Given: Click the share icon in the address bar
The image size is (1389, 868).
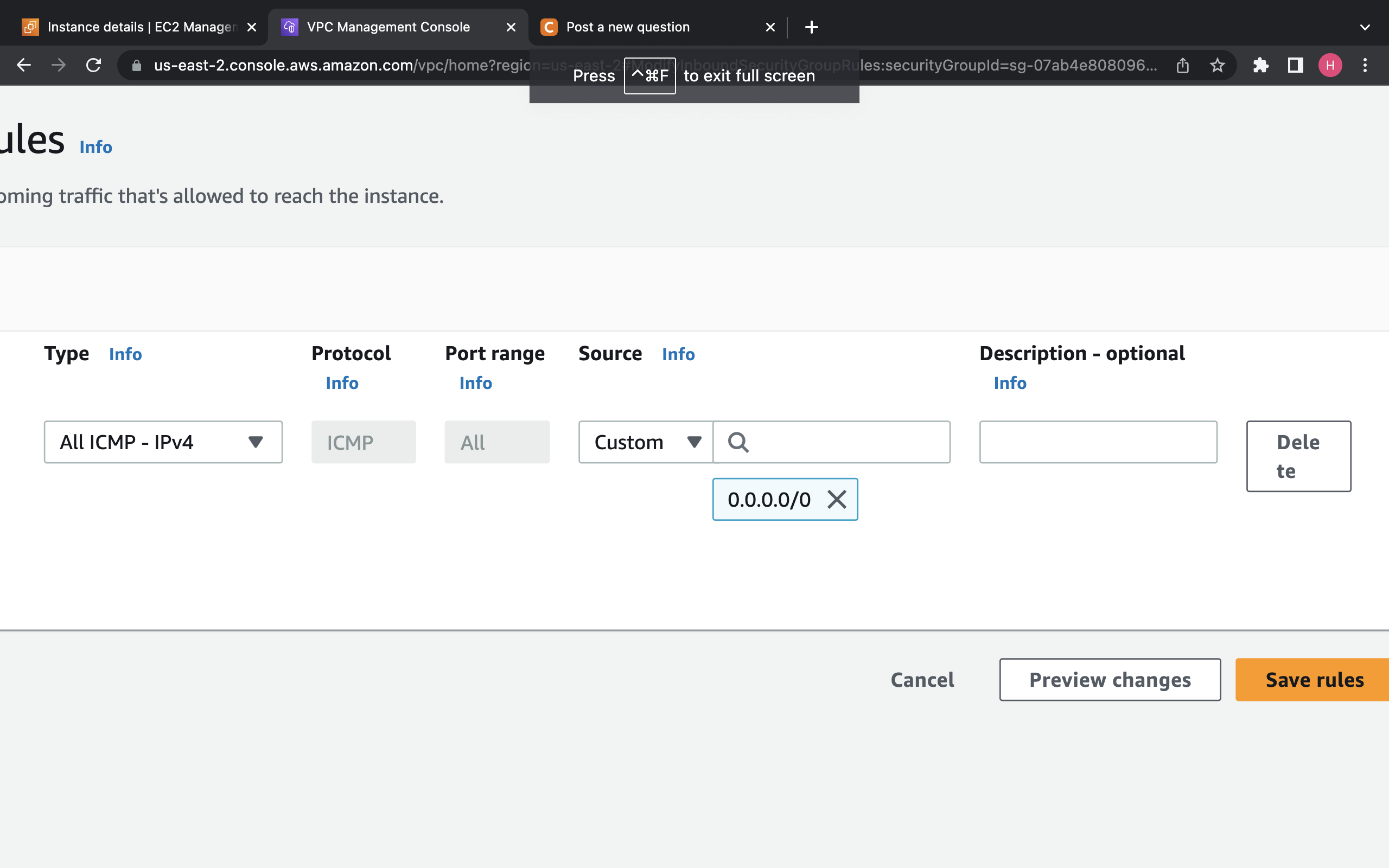Looking at the screenshot, I should coord(1182,65).
